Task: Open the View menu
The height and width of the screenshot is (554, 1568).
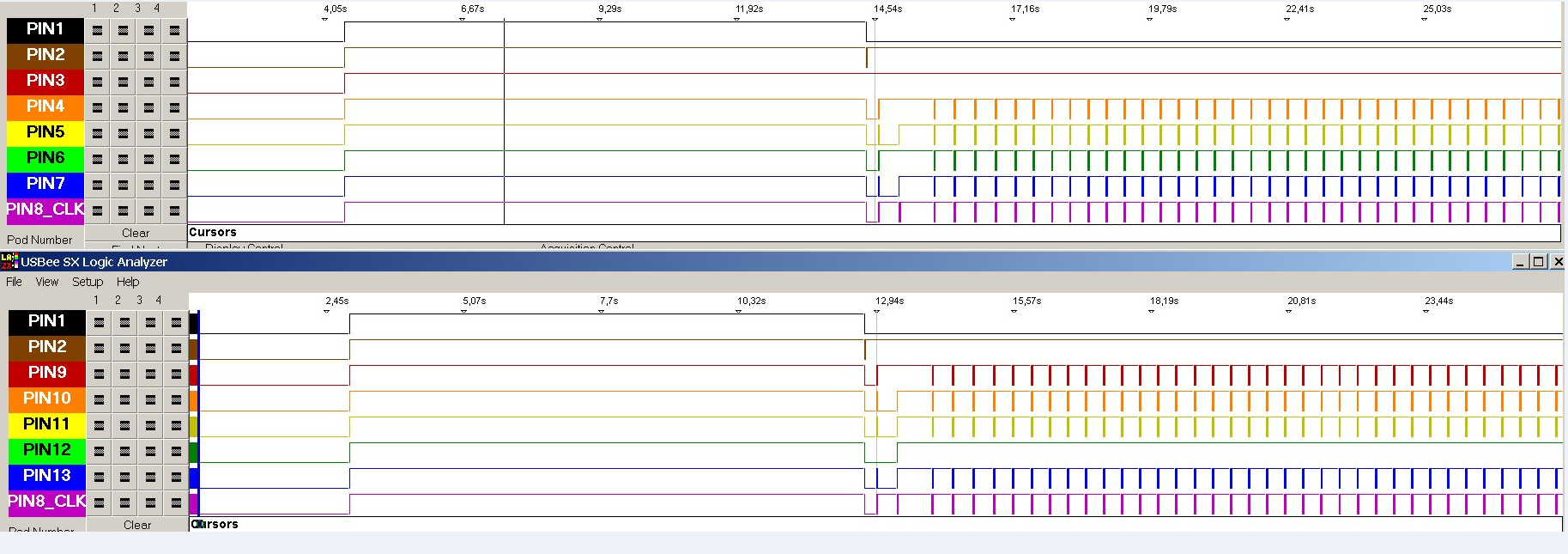Action: [47, 282]
